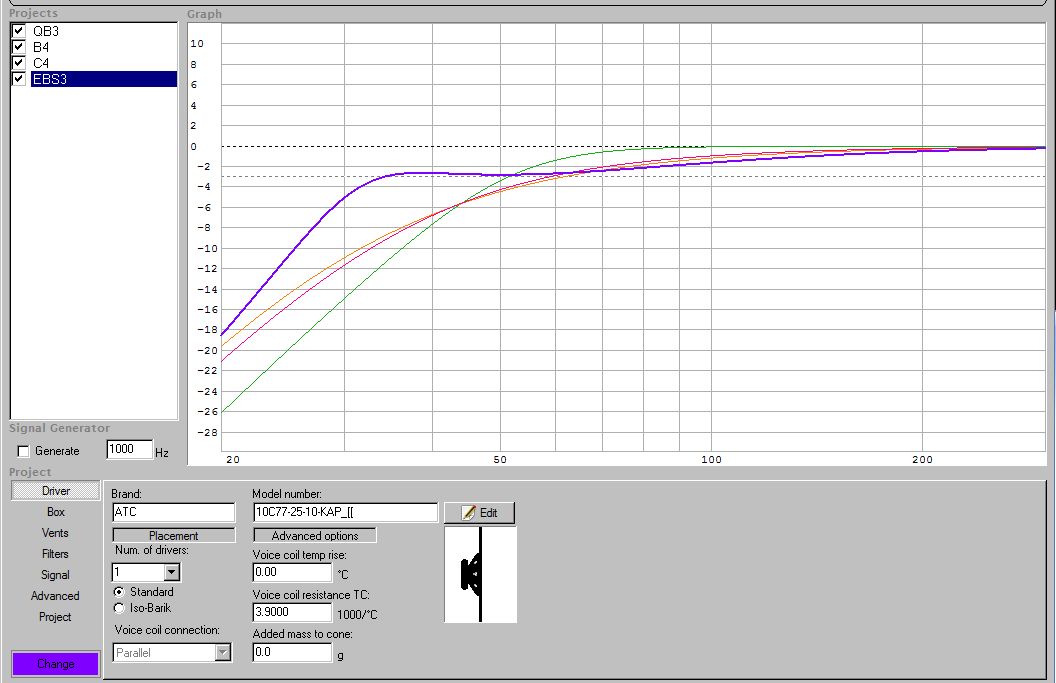Viewport: 1056px width, 683px height.
Task: Click the Voice coil temp rise field
Action: click(x=292, y=573)
